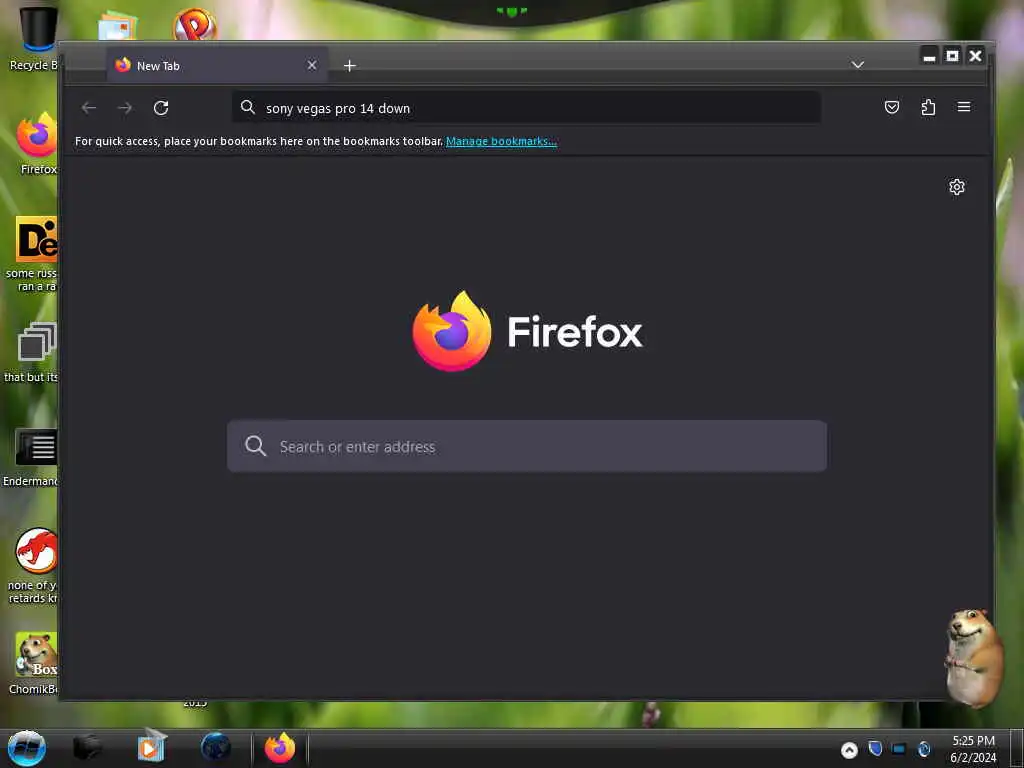Click the globe icon in the taskbar
This screenshot has width=1024, height=768.
[216, 748]
